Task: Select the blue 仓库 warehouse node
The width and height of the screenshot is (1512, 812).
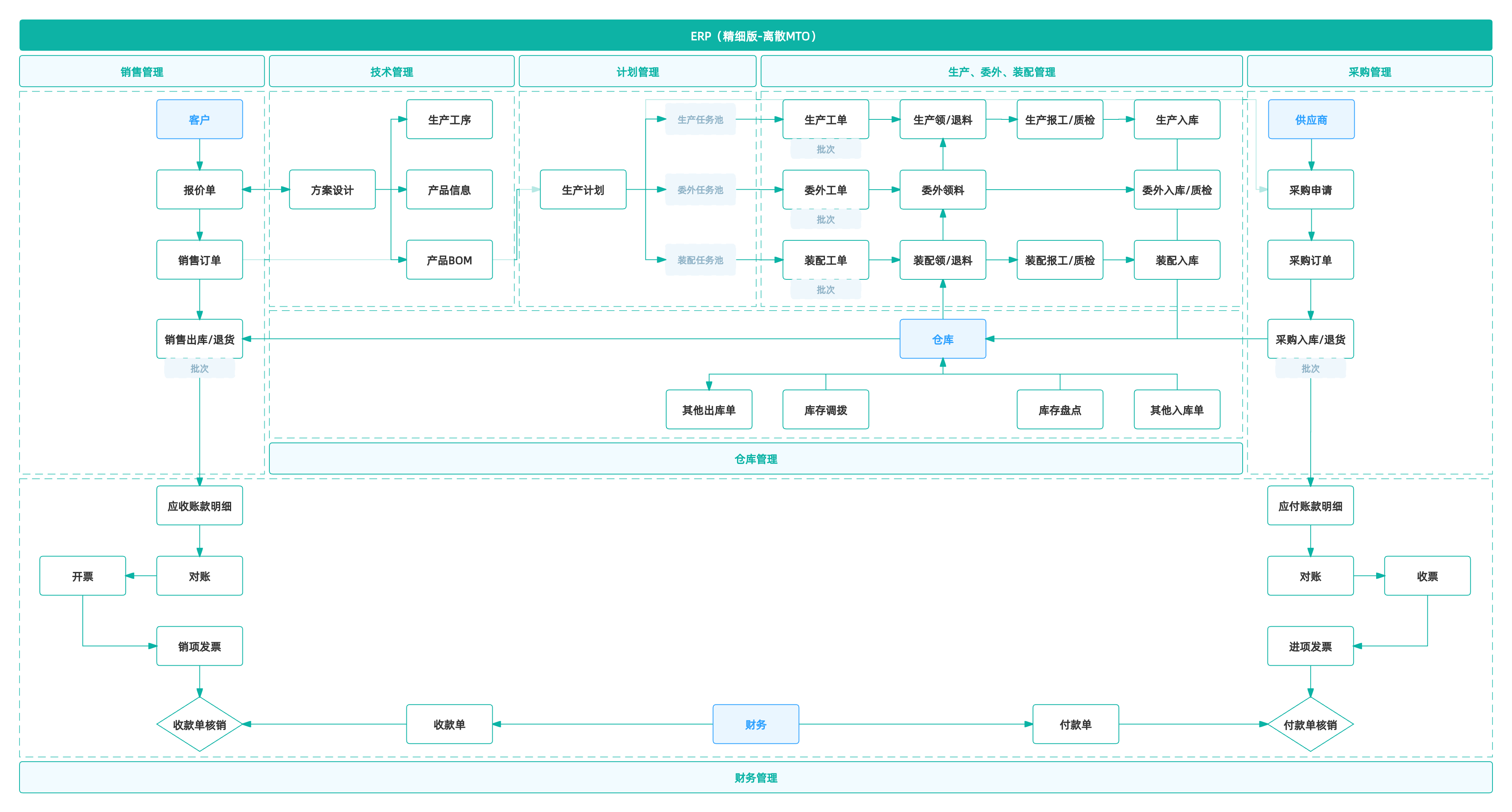Action: click(x=943, y=339)
